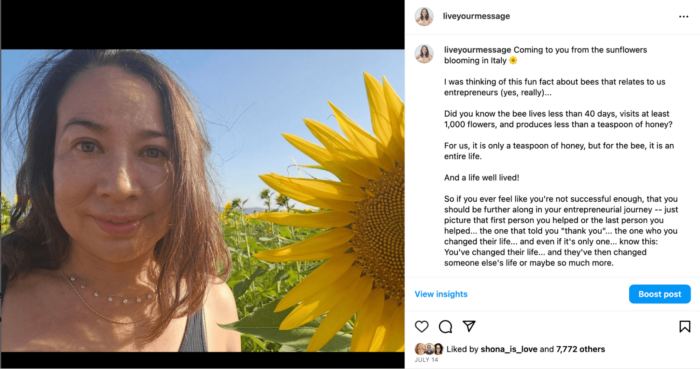Image resolution: width=700 pixels, height=369 pixels.
Task: Click the caption profile avatar
Action: 424,54
